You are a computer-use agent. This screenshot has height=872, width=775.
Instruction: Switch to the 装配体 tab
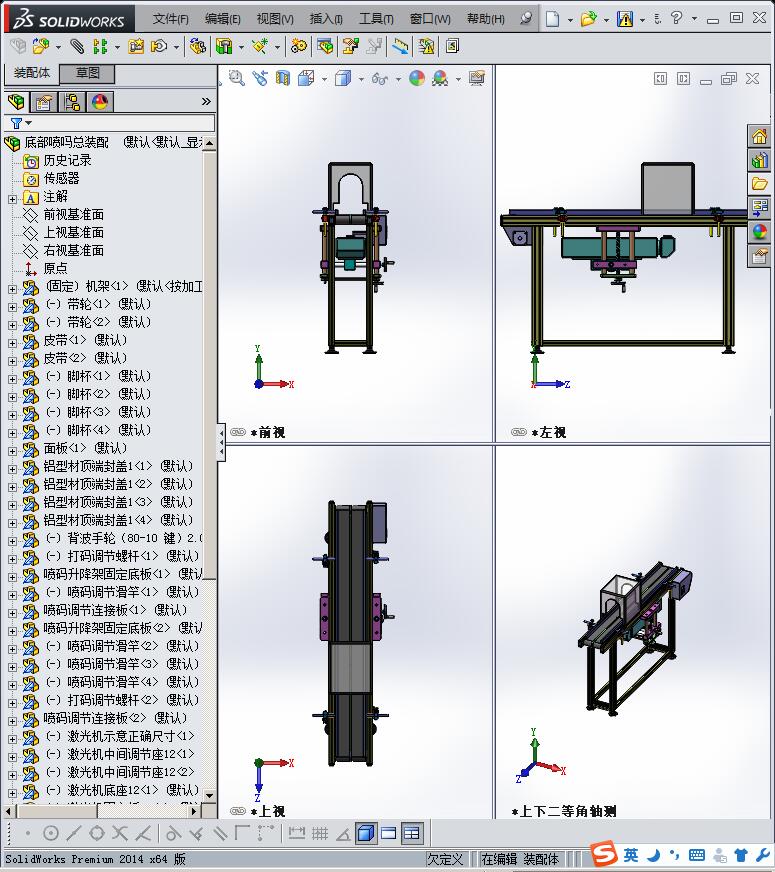[x=32, y=73]
